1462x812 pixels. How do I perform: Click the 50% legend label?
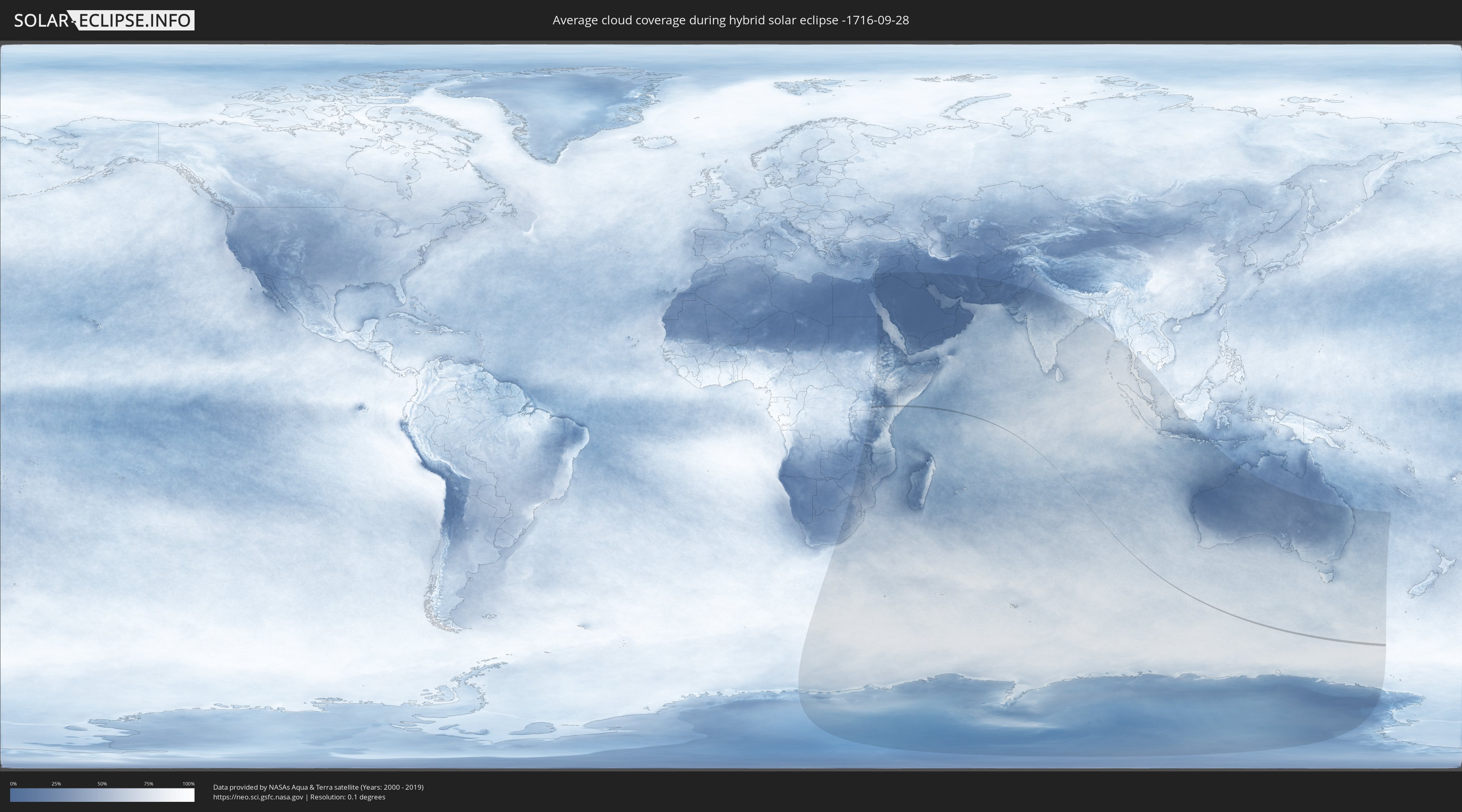[x=102, y=784]
